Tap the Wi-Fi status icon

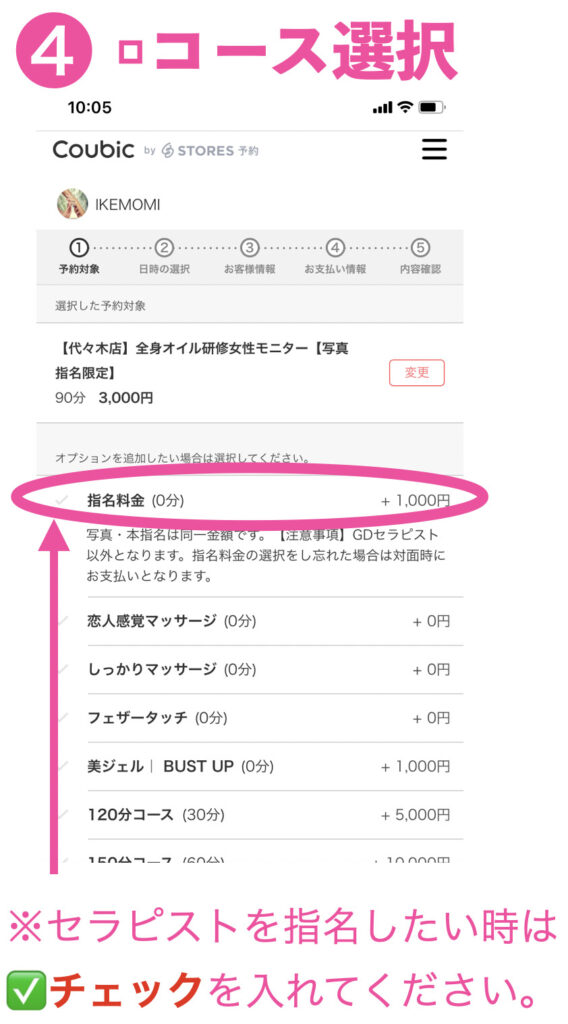[x=406, y=107]
